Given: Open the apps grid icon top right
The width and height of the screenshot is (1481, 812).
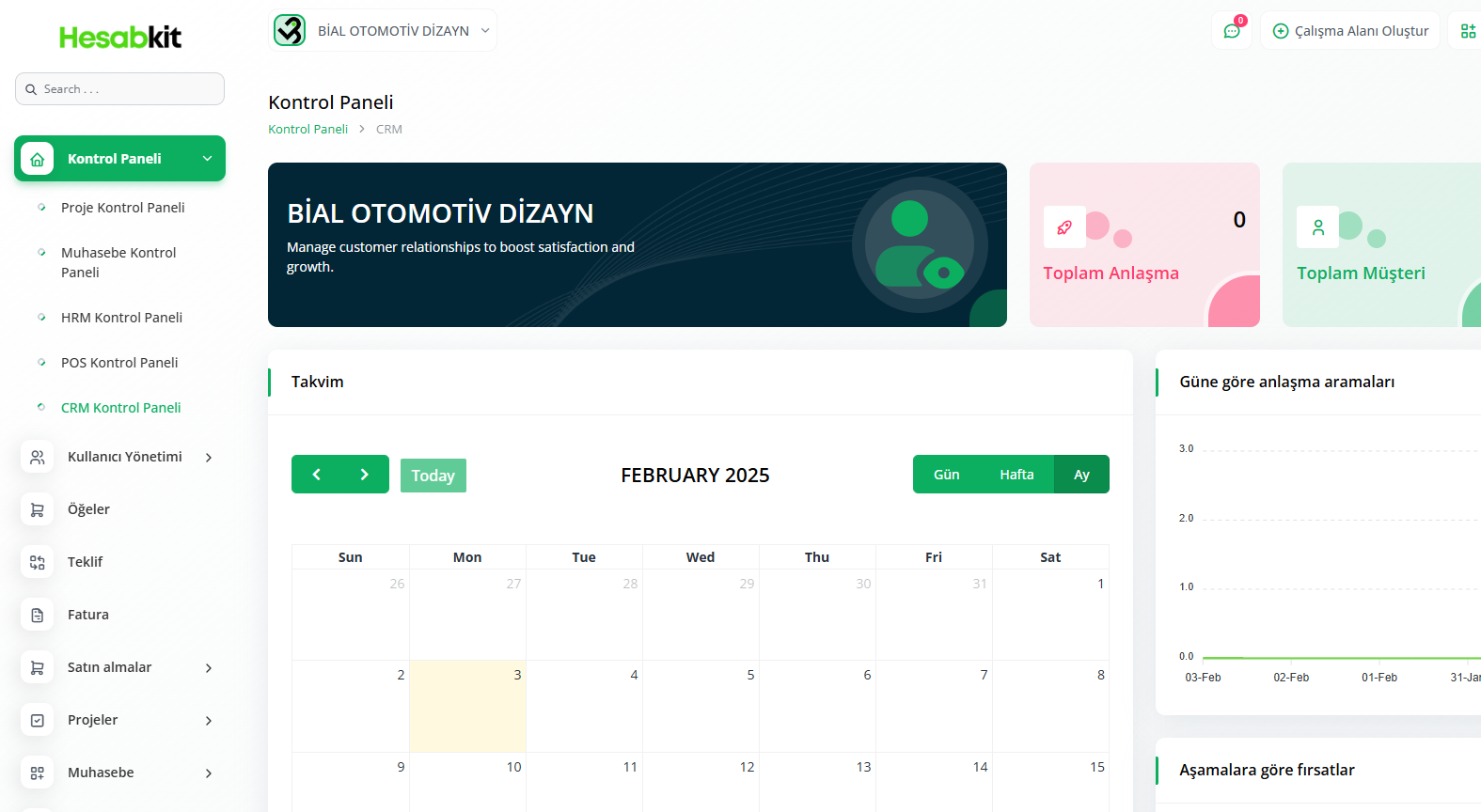Looking at the screenshot, I should (x=1468, y=31).
